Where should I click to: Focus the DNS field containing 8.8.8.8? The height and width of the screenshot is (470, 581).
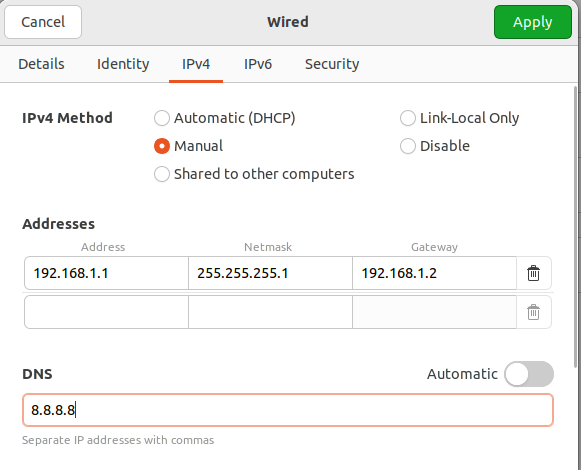pos(288,410)
